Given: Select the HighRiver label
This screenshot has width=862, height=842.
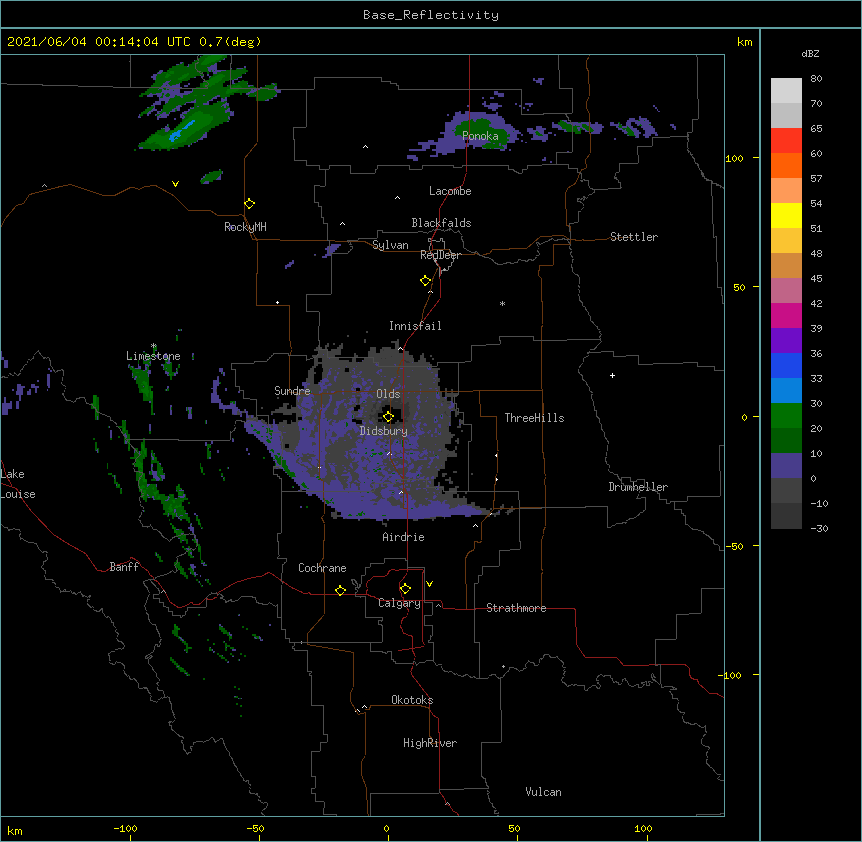Looking at the screenshot, I should tap(430, 743).
